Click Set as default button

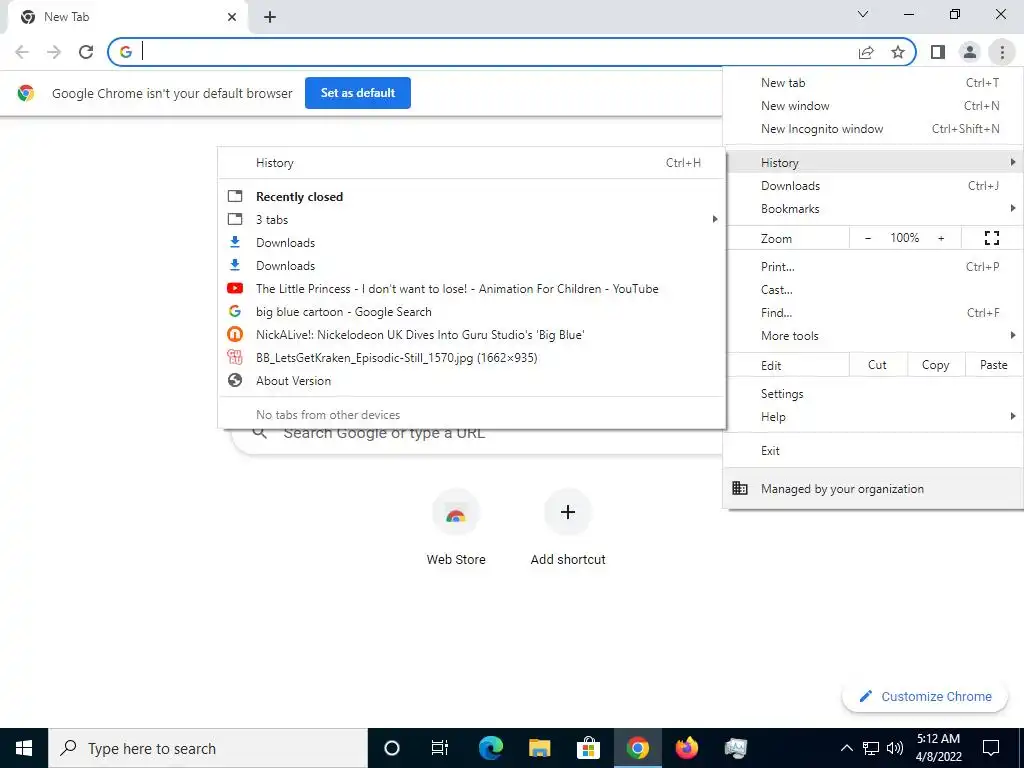pos(358,93)
